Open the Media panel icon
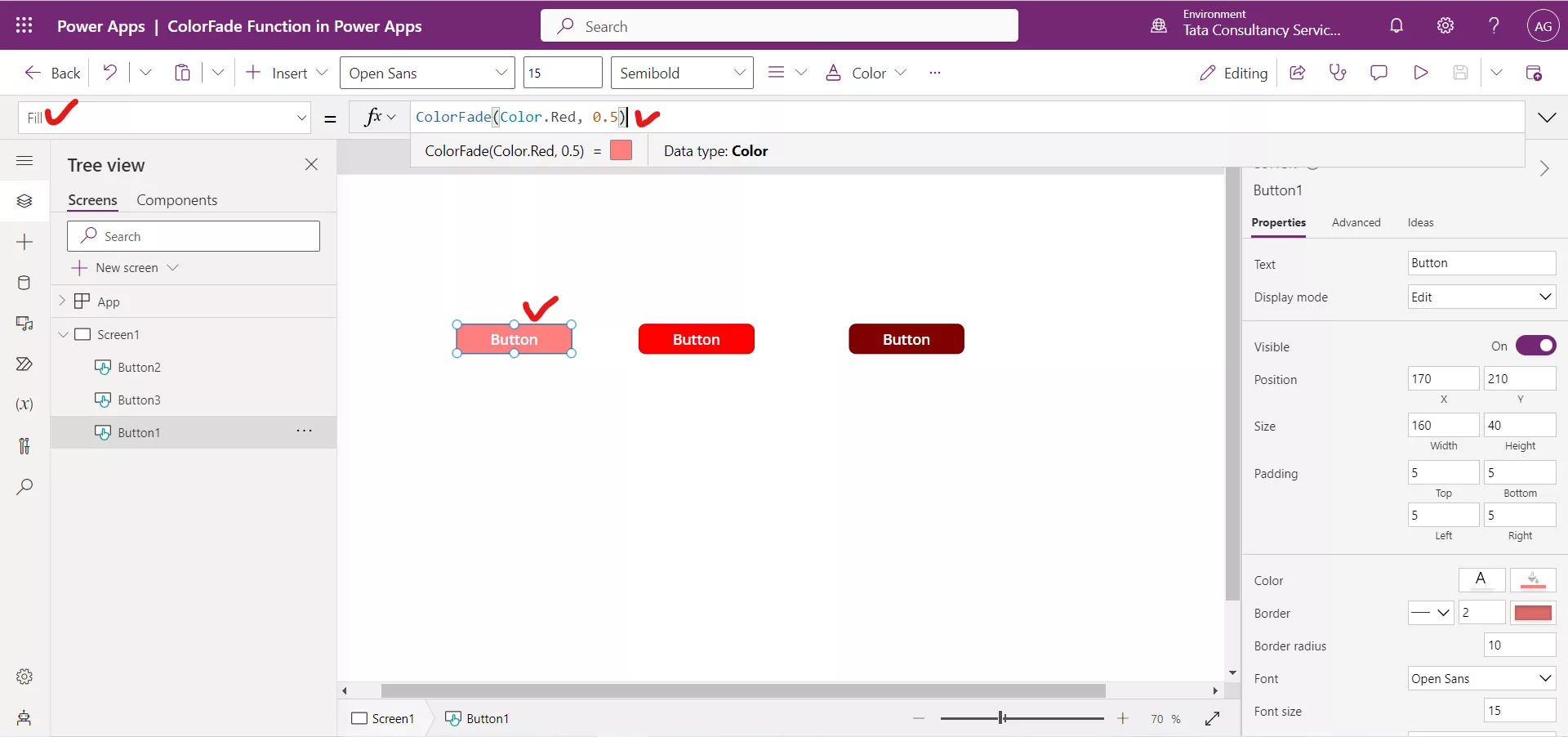The width and height of the screenshot is (1568, 737). pyautogui.click(x=24, y=324)
